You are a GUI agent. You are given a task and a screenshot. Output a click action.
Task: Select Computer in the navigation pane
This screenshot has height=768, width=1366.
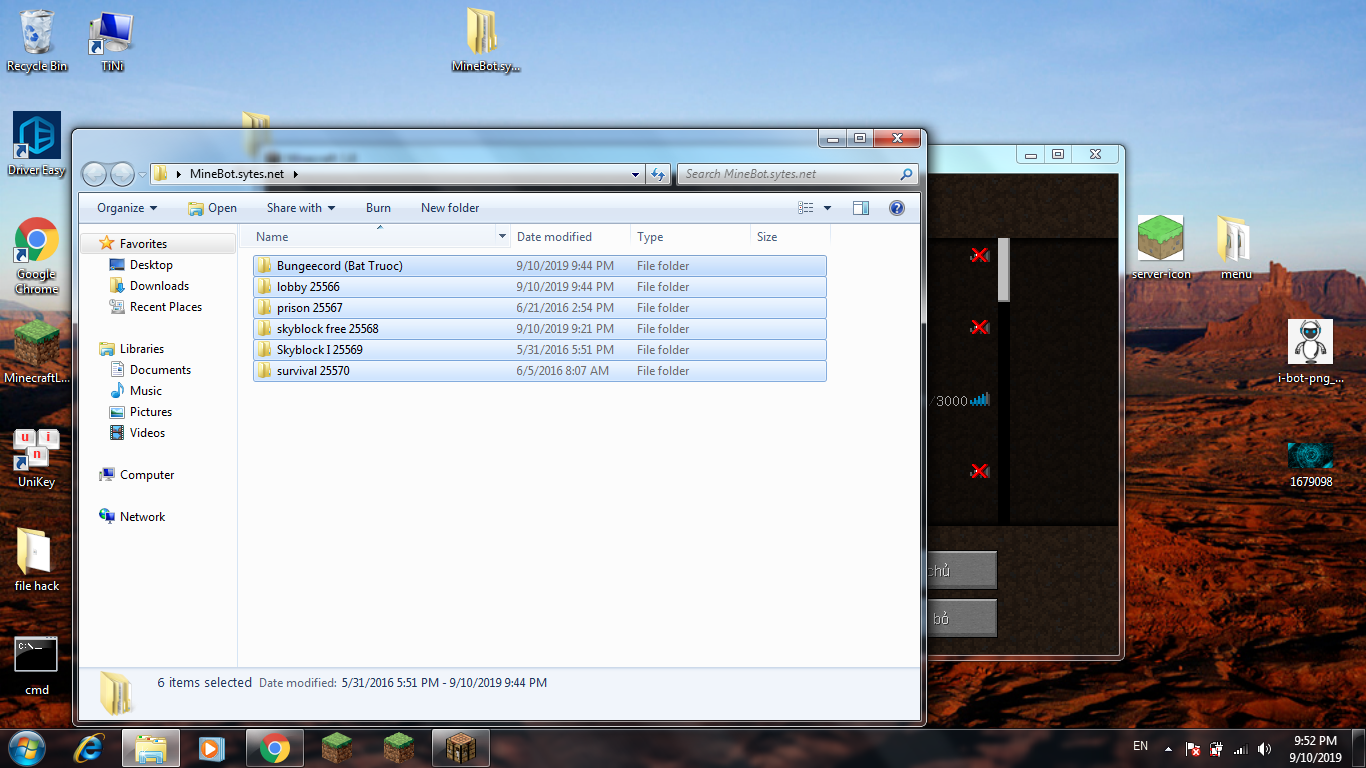pos(147,475)
